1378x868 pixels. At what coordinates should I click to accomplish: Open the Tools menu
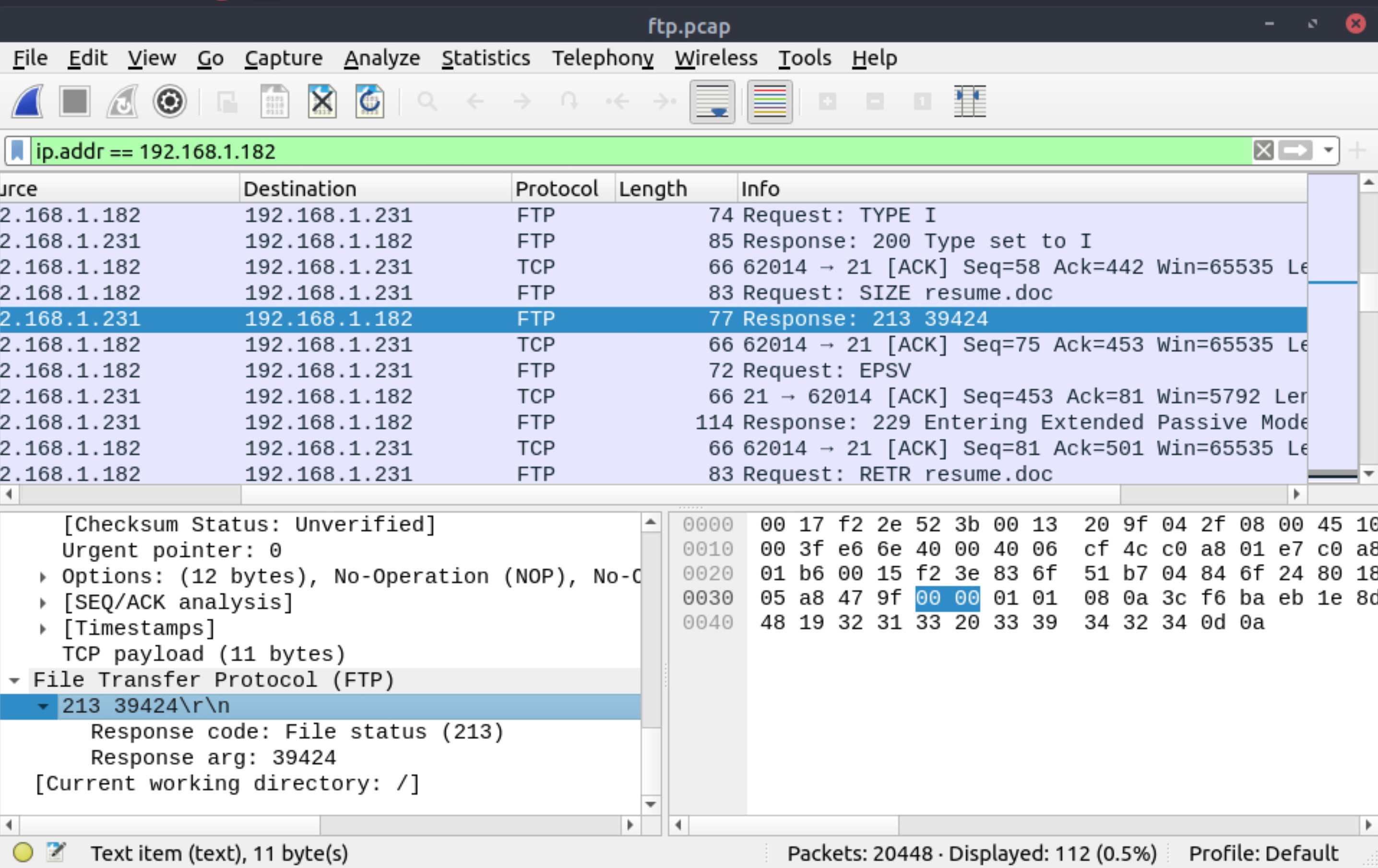pos(804,58)
